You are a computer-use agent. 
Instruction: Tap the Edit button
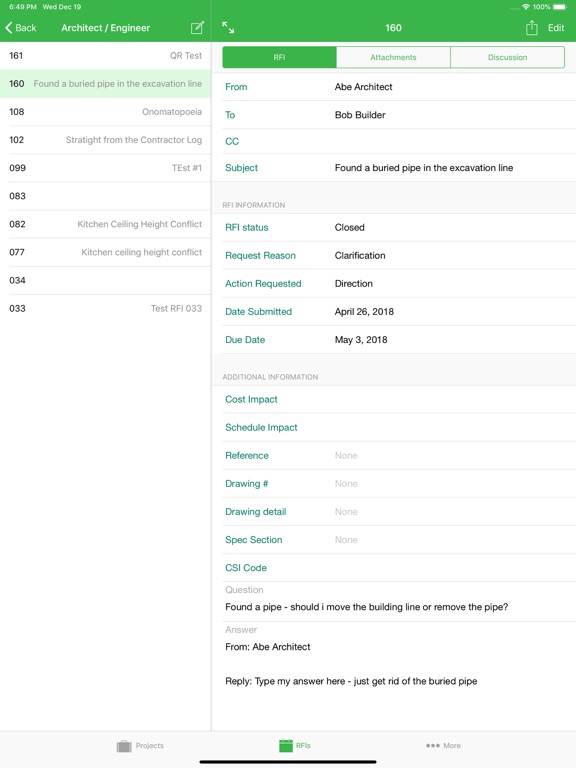pos(556,28)
